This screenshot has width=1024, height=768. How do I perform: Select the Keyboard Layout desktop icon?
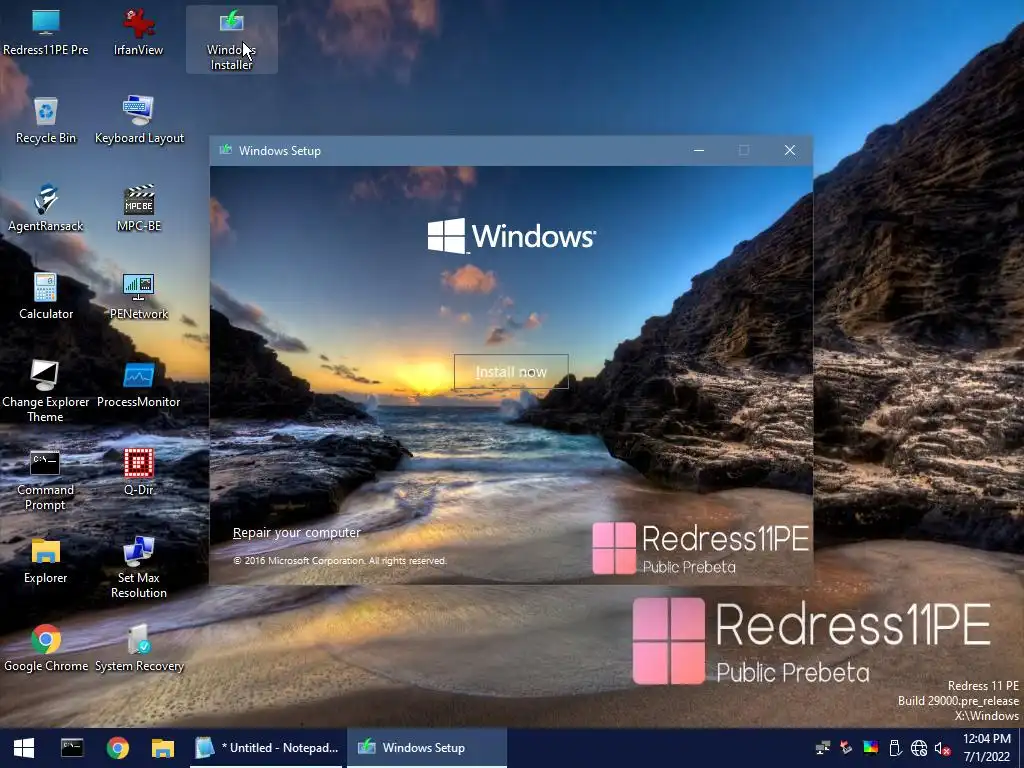(139, 120)
